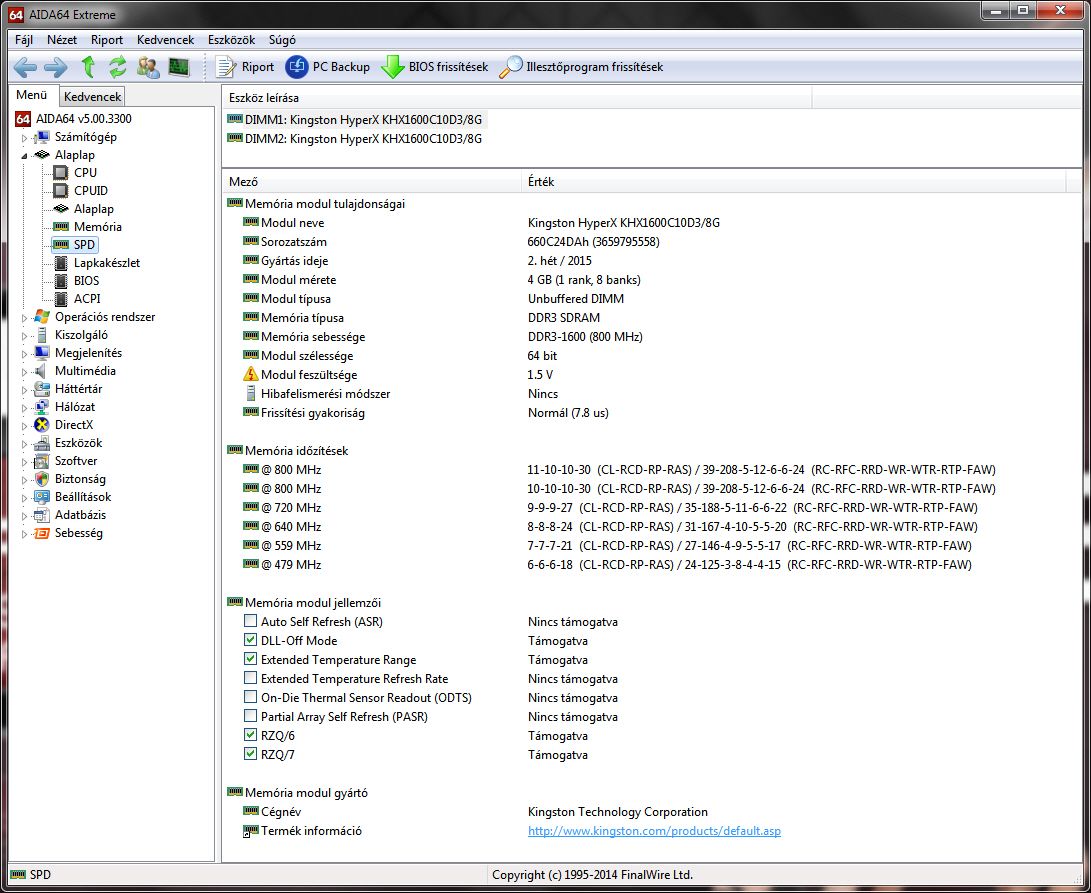
Task: Open the Fájl menu
Action: [24, 40]
